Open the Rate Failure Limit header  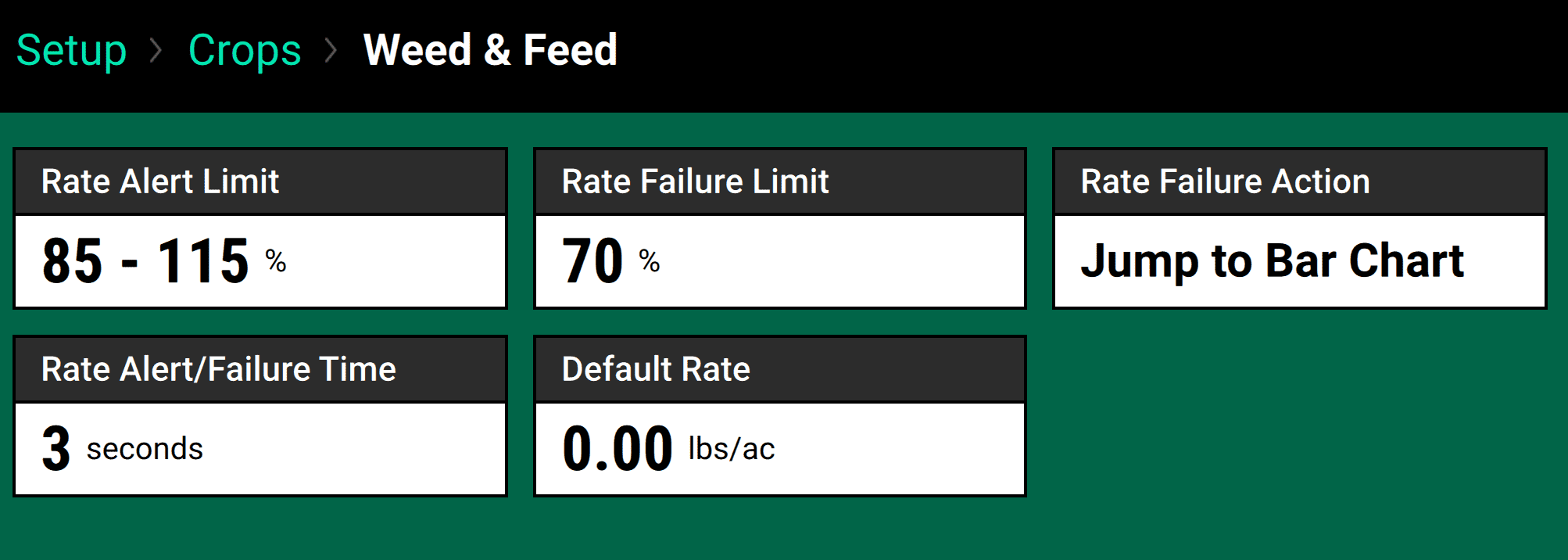click(695, 181)
